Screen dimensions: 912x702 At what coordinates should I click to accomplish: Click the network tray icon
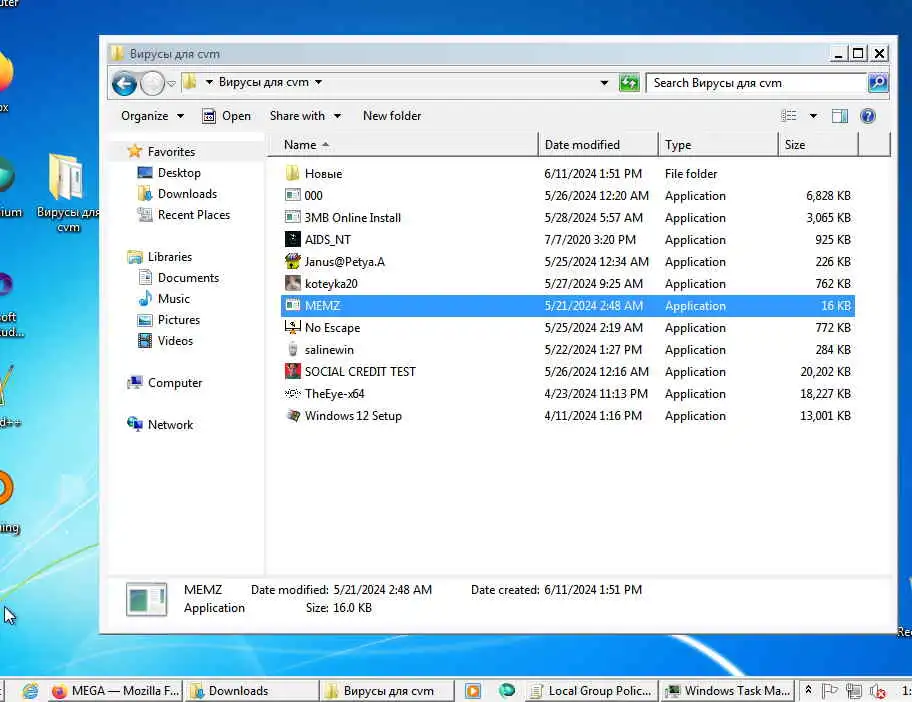pyautogui.click(x=854, y=691)
